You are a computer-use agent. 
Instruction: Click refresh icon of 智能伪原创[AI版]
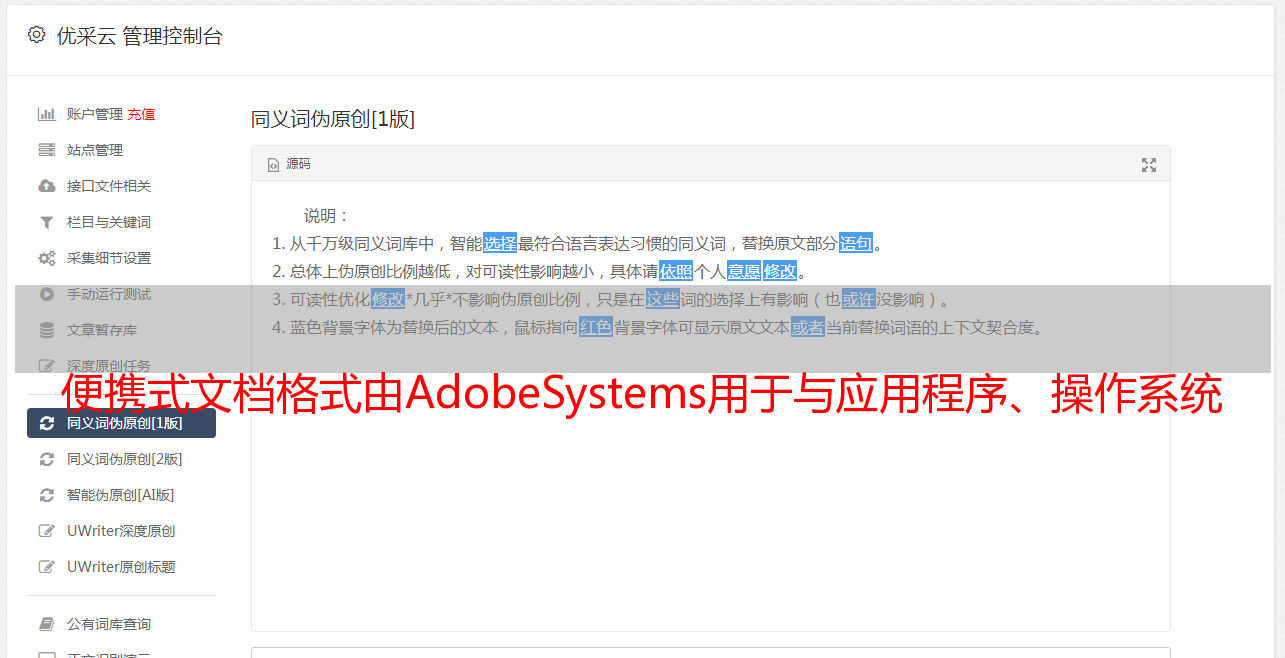(46, 495)
